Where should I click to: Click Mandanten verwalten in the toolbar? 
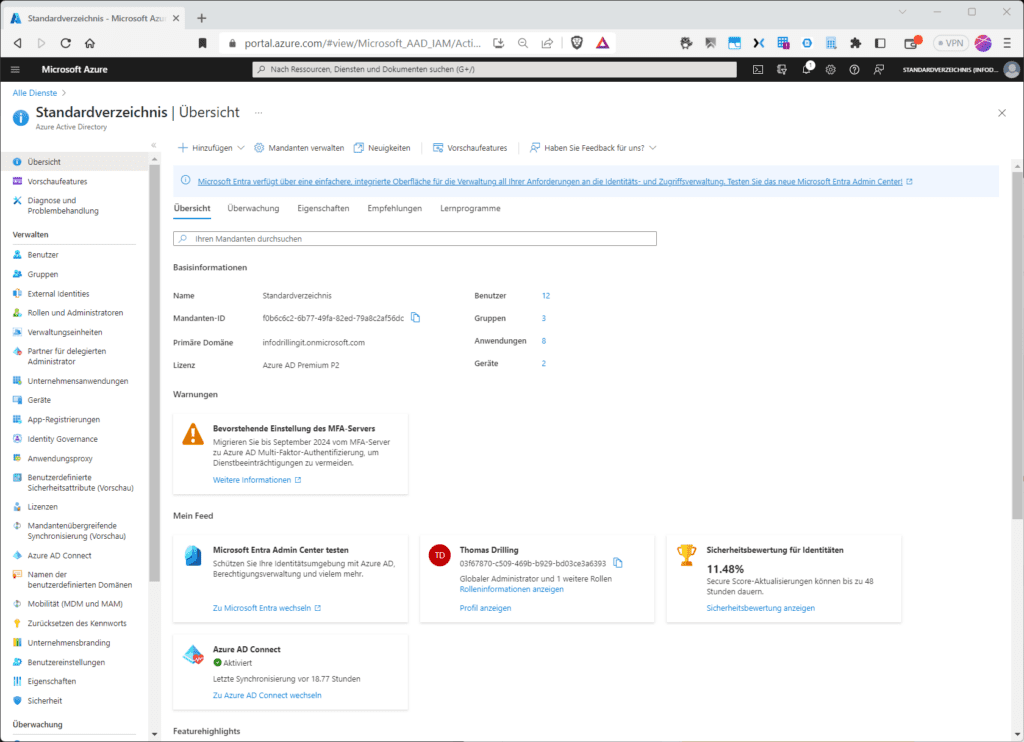pyautogui.click(x=299, y=148)
